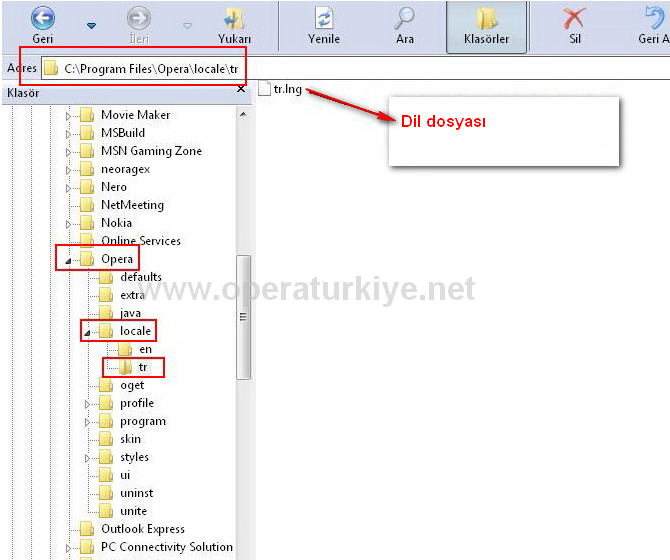Select the defaults folder
The height and width of the screenshot is (560, 670).
pos(130,277)
